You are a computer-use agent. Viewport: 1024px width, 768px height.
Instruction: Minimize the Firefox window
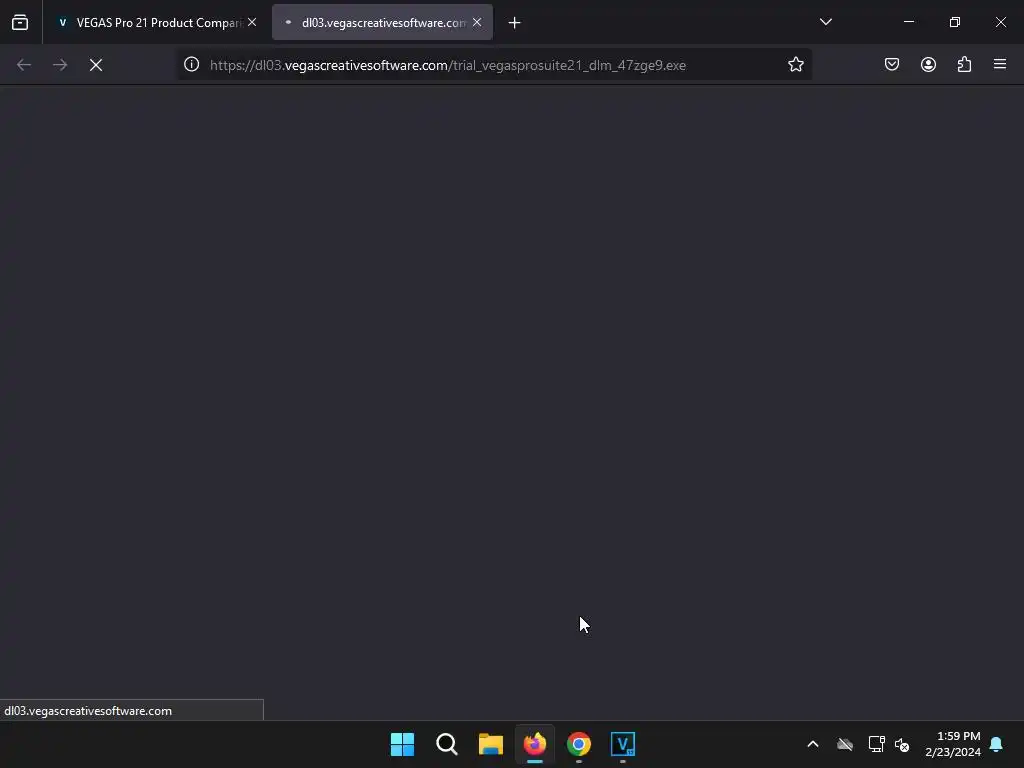pyautogui.click(x=908, y=22)
